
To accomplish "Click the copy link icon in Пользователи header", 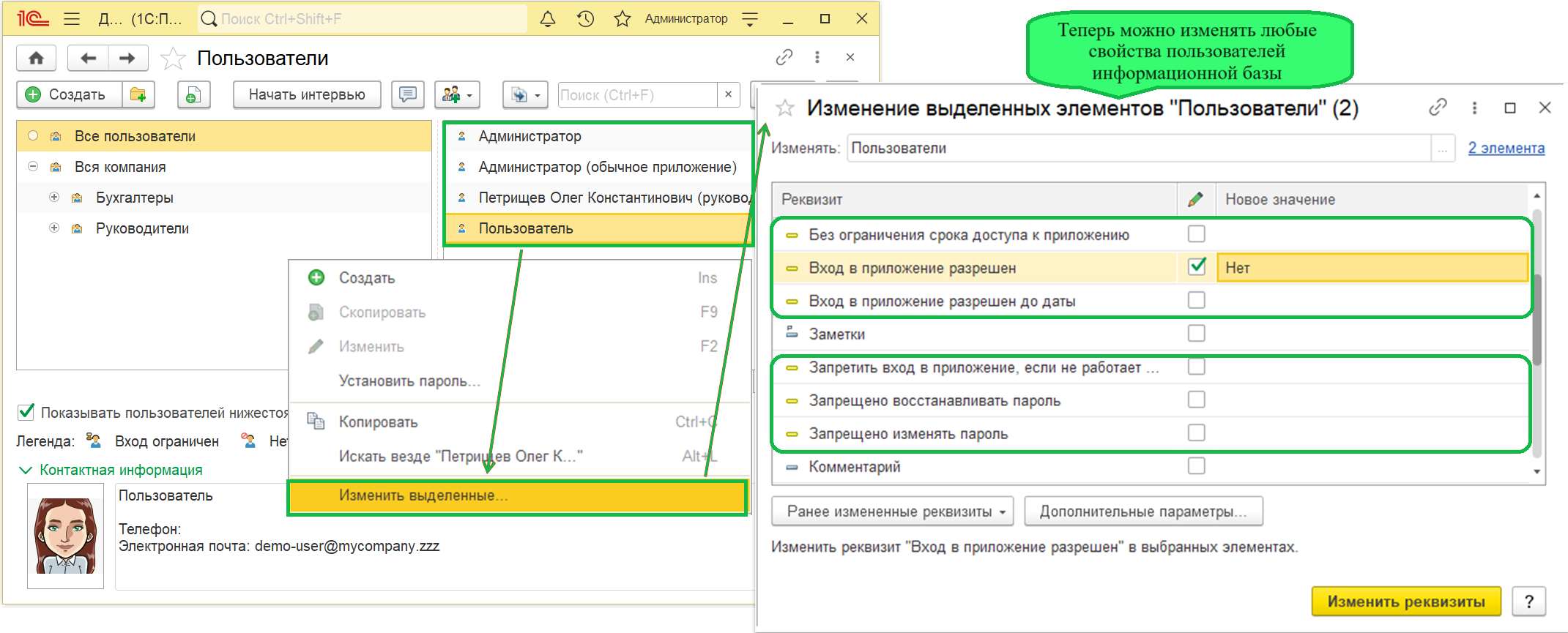I will (784, 57).
